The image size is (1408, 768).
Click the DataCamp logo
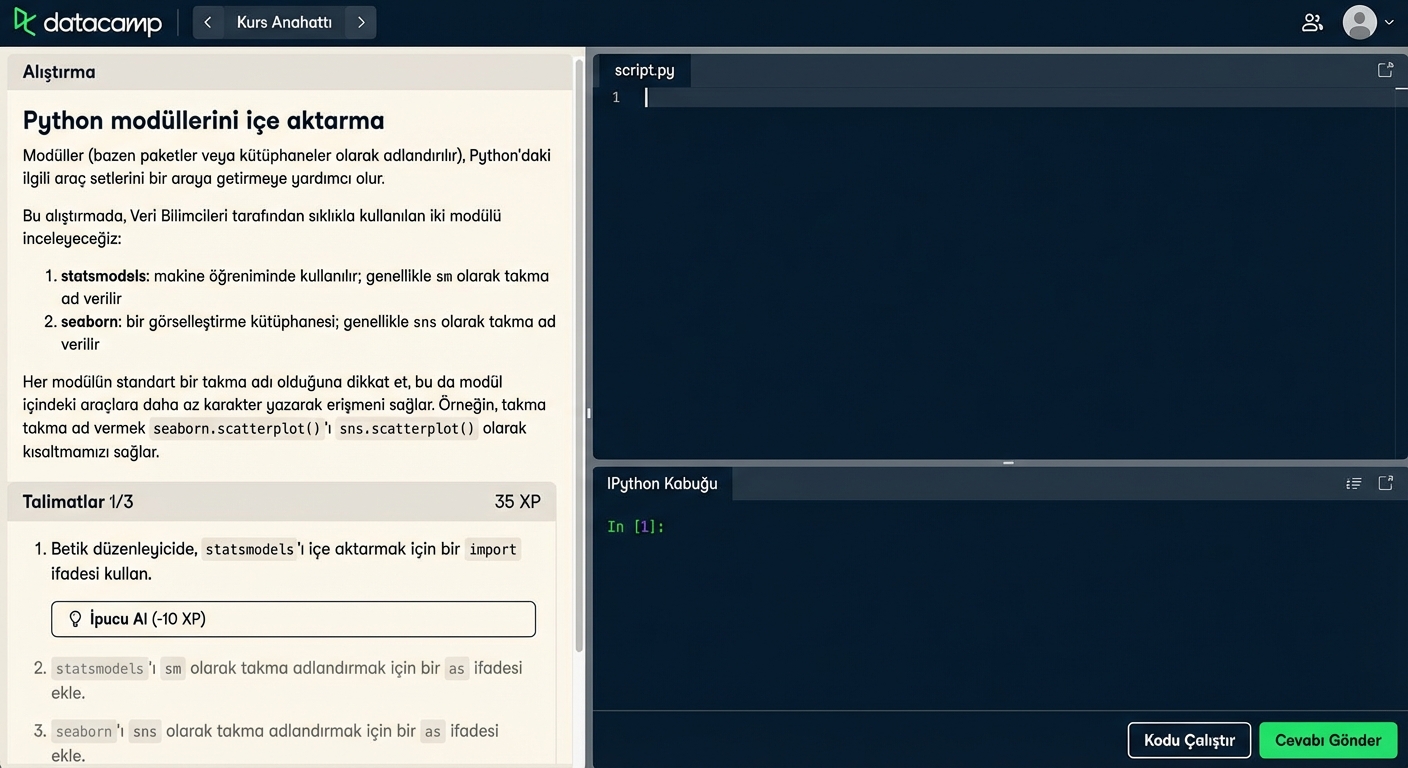[87, 22]
